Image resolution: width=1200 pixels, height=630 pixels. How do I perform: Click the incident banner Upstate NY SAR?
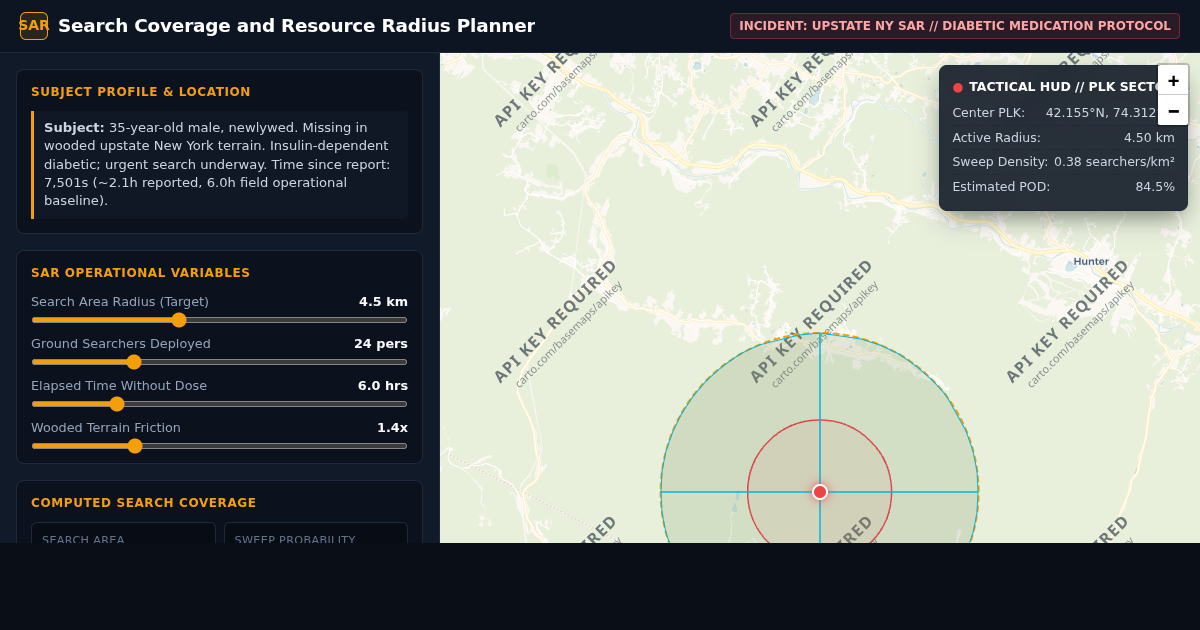(x=955, y=26)
